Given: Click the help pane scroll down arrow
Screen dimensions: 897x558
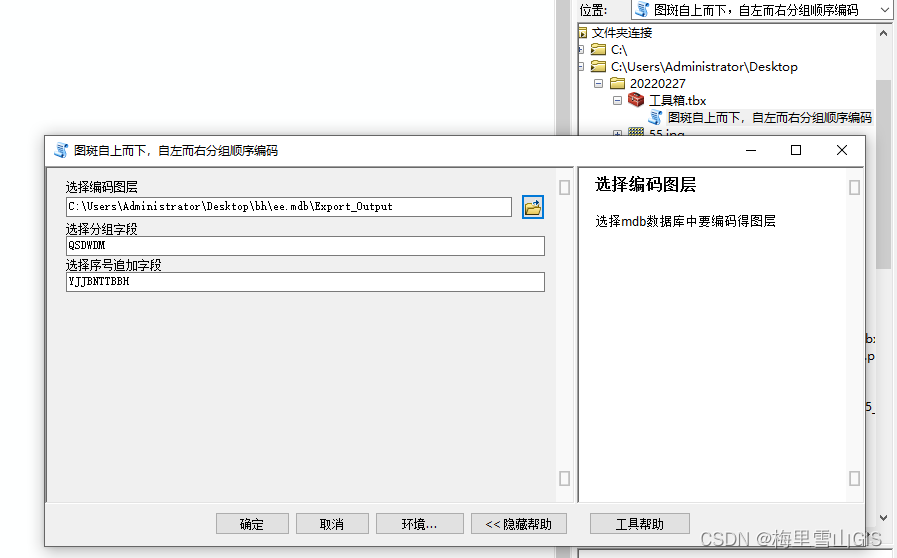Looking at the screenshot, I should [x=854, y=478].
